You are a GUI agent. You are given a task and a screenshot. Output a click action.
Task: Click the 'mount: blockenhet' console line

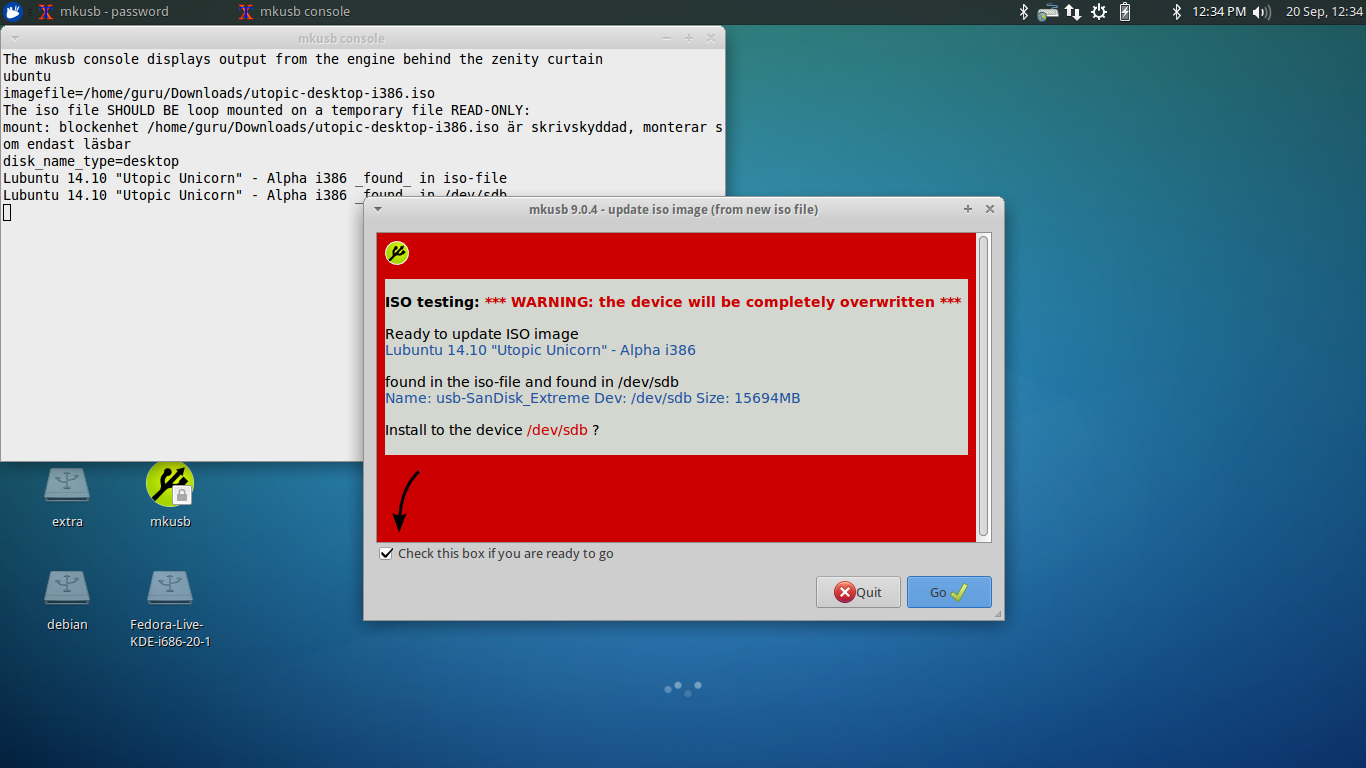(x=363, y=136)
